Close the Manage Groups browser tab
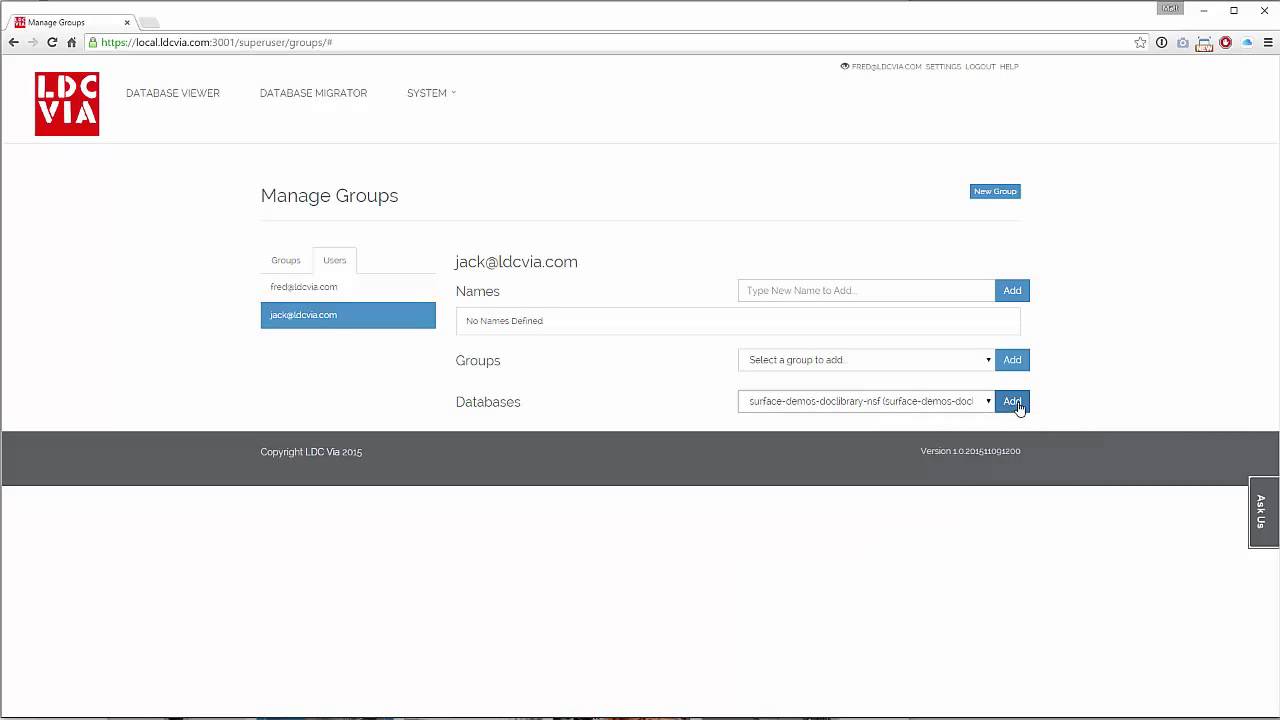The width and height of the screenshot is (1280, 720). point(127,22)
